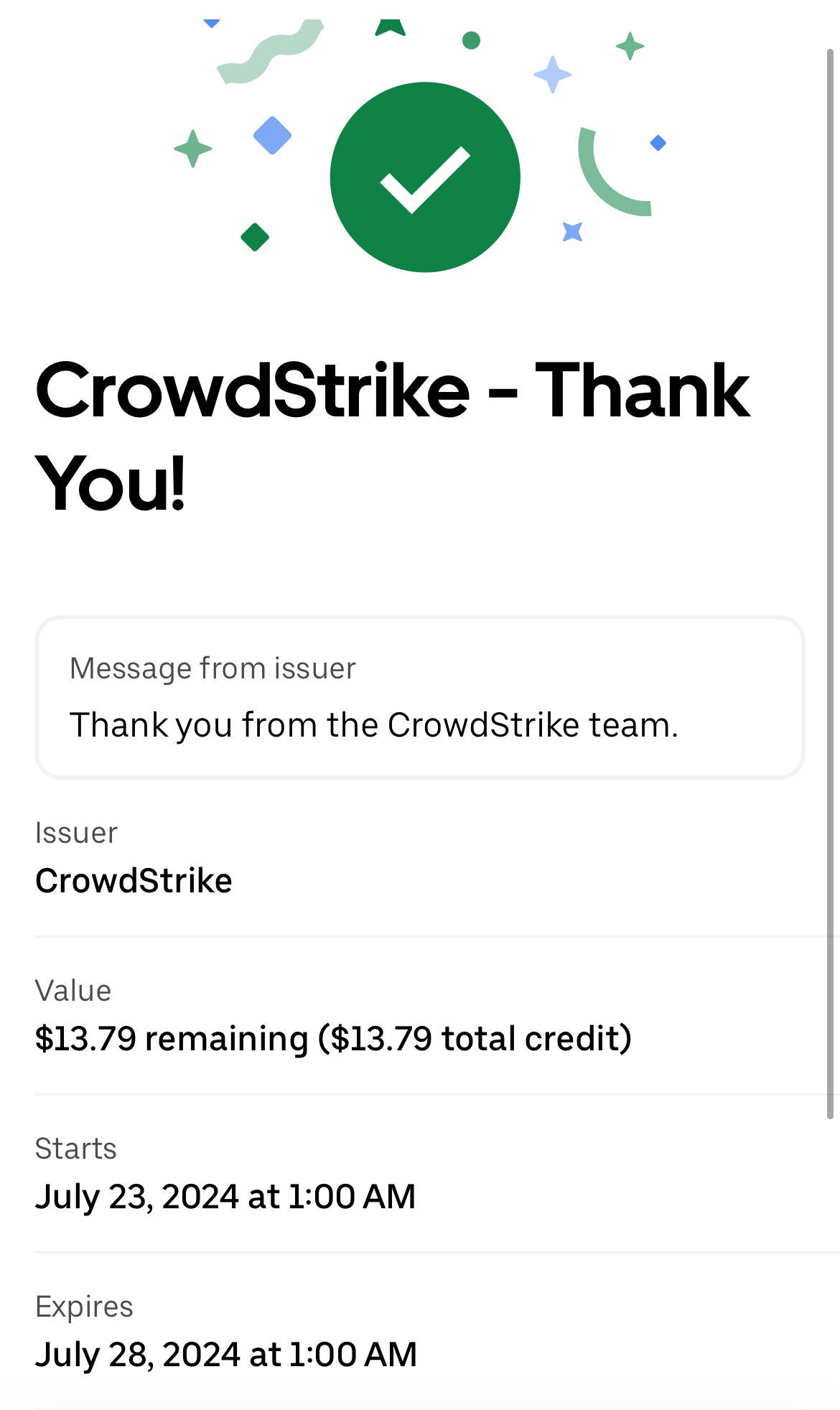Click the "Value" field label

(x=73, y=991)
